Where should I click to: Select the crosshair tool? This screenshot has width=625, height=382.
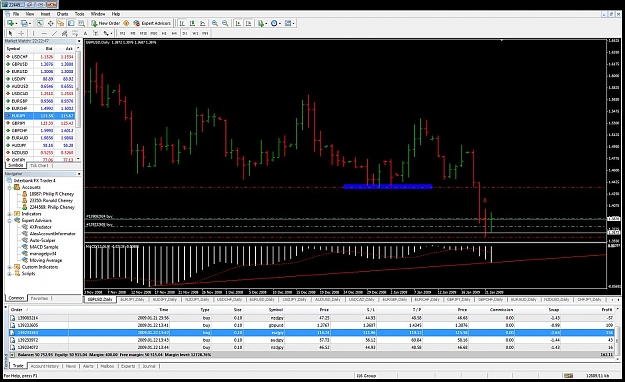(21, 33)
